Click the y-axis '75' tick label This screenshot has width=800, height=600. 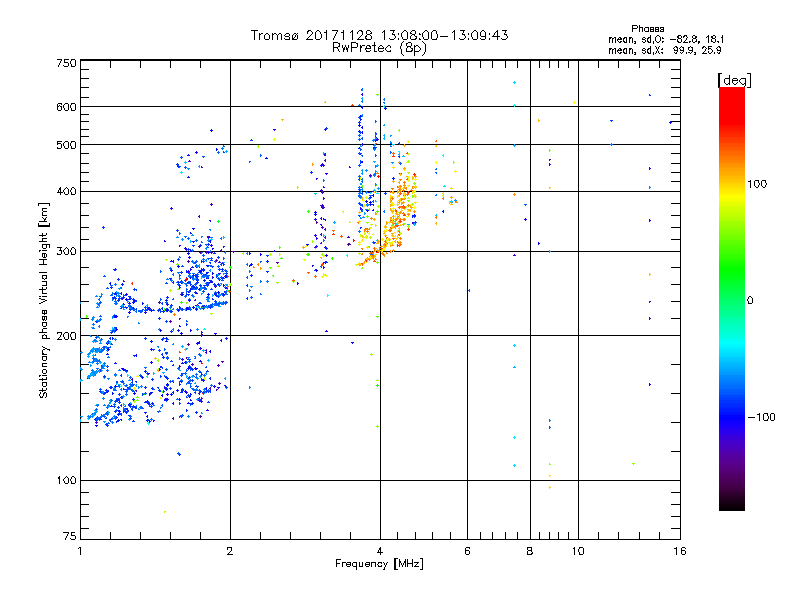pyautogui.click(x=70, y=536)
